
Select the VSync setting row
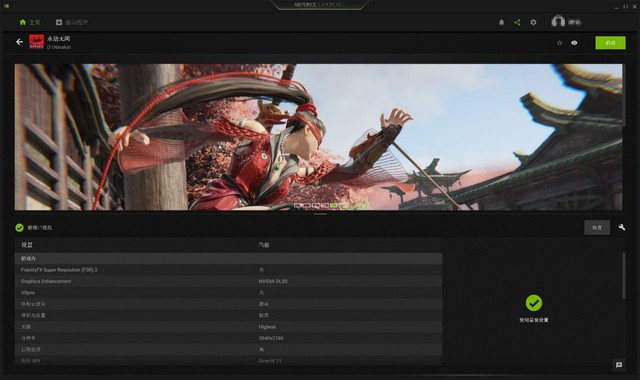click(x=229, y=293)
